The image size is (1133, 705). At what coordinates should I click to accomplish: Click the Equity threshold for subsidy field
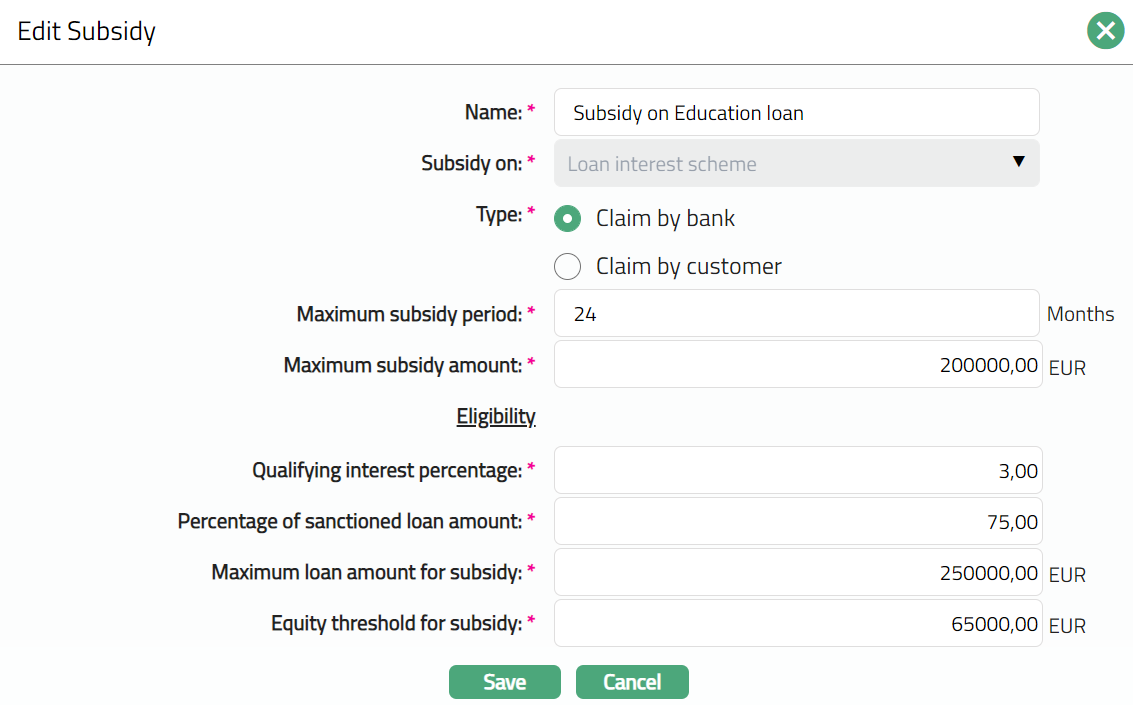[x=796, y=624]
